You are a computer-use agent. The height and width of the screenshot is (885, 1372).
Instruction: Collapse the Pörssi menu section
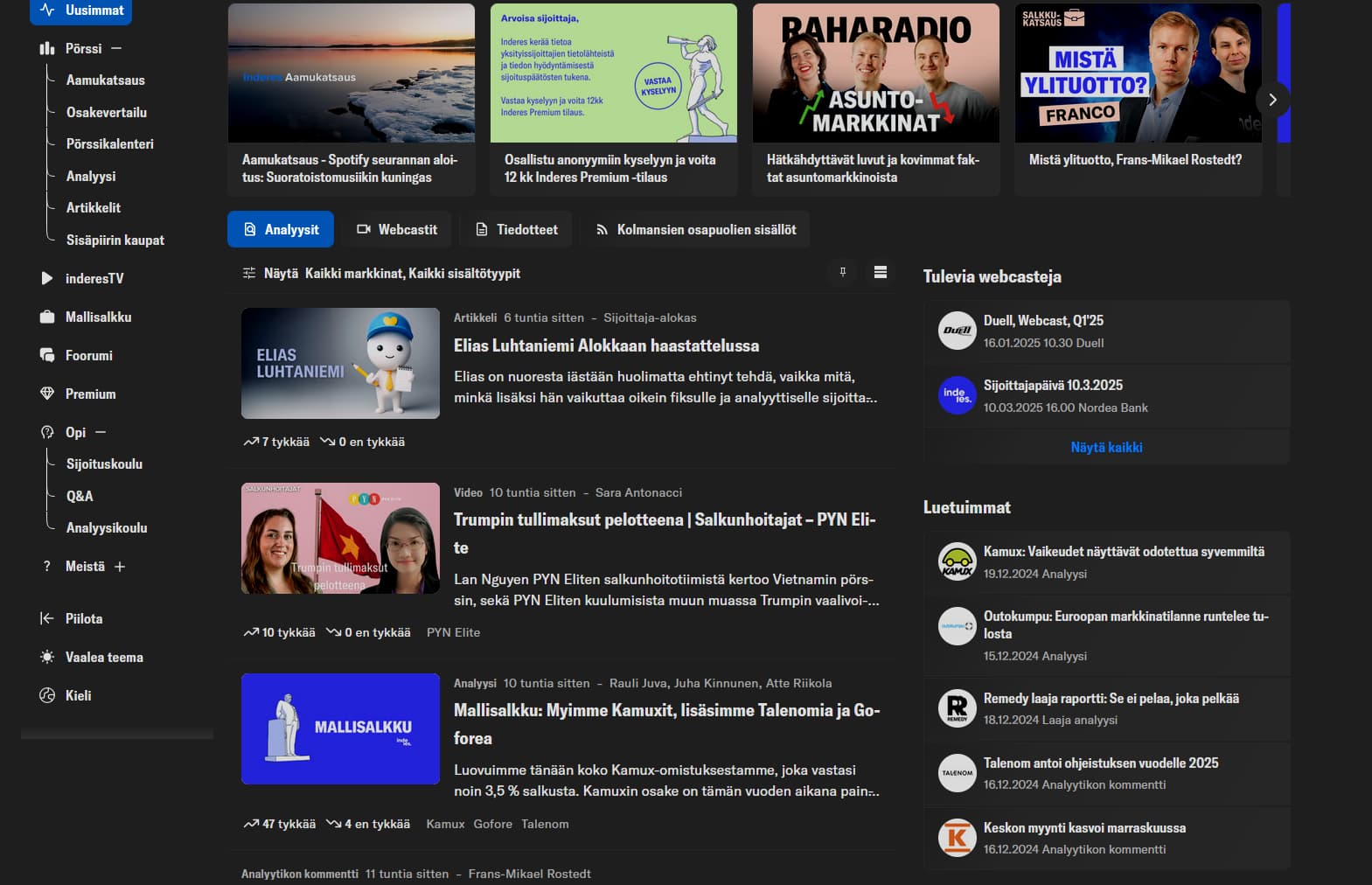pos(116,49)
